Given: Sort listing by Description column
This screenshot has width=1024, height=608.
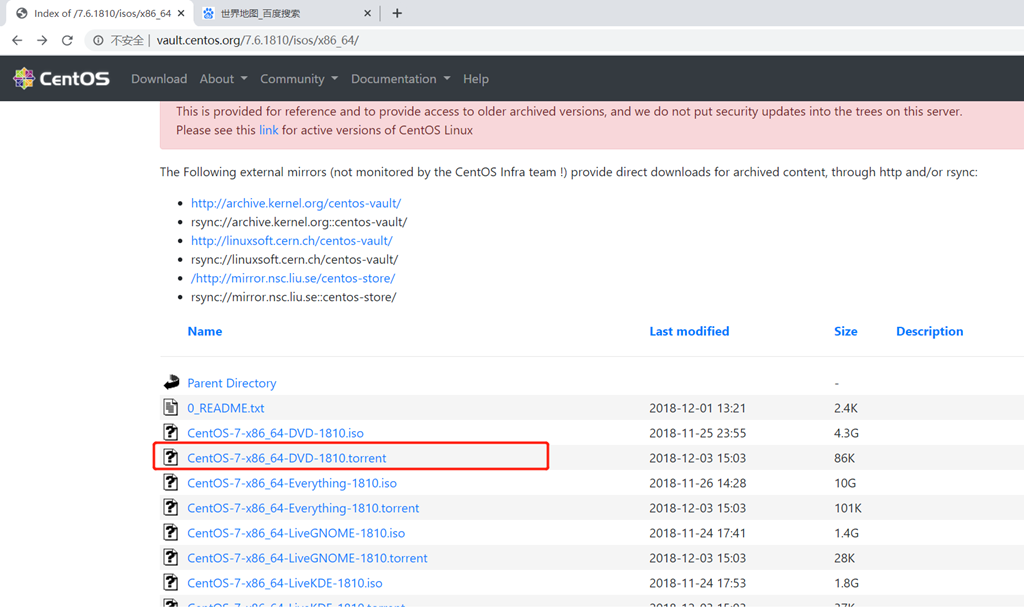Looking at the screenshot, I should point(929,331).
